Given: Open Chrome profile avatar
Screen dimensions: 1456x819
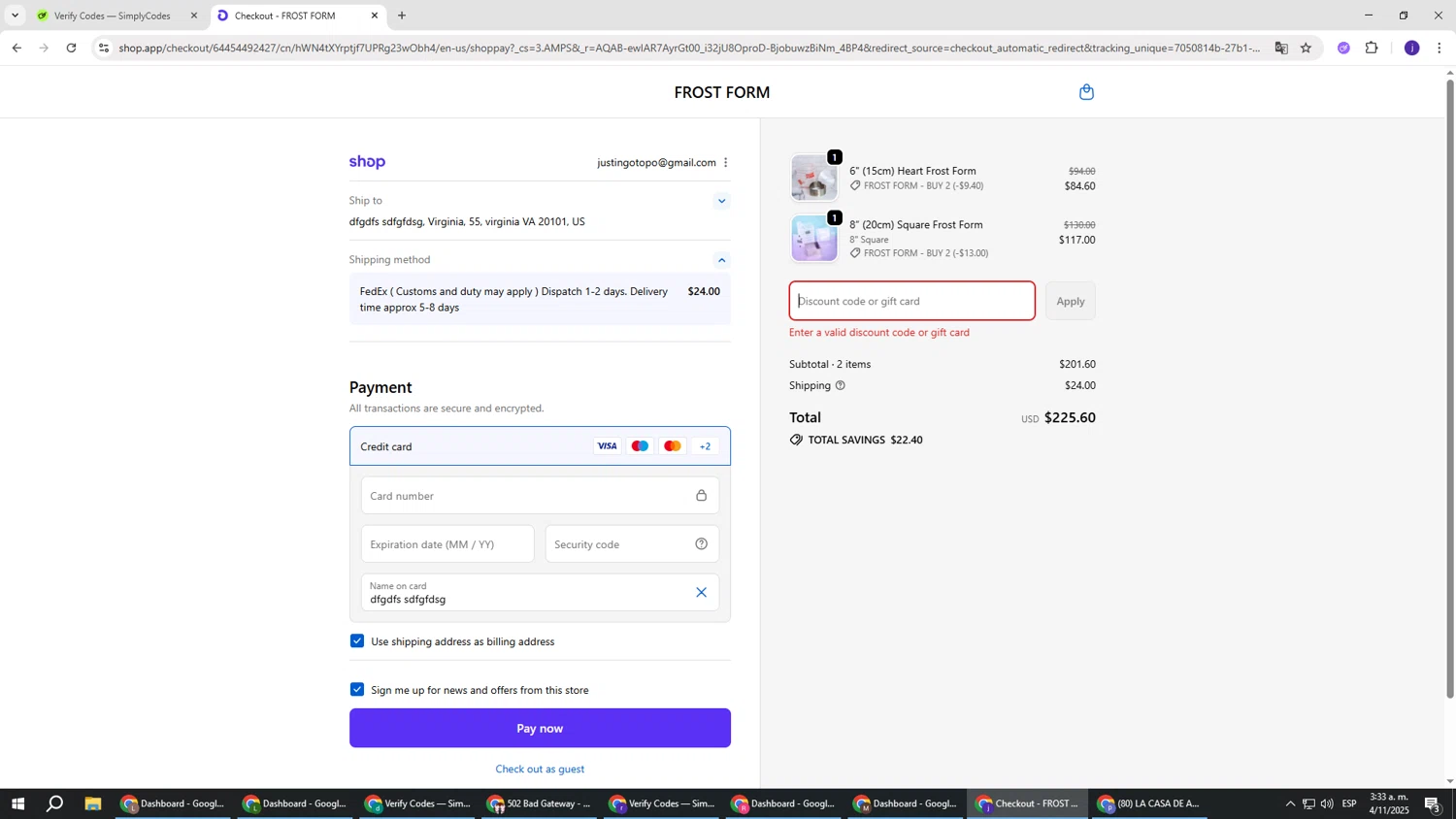Looking at the screenshot, I should pos(1411,48).
